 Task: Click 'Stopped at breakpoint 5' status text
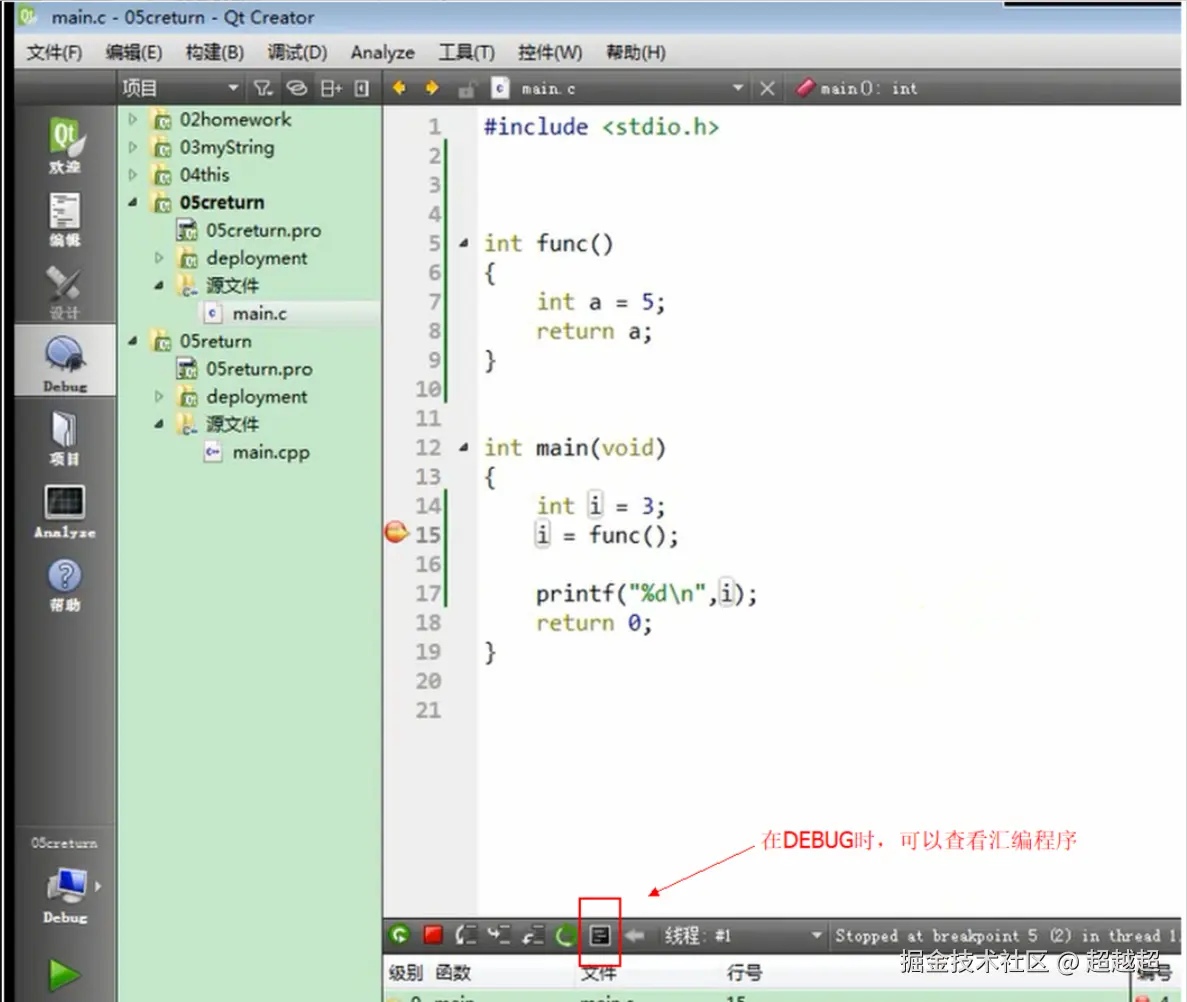[936, 935]
